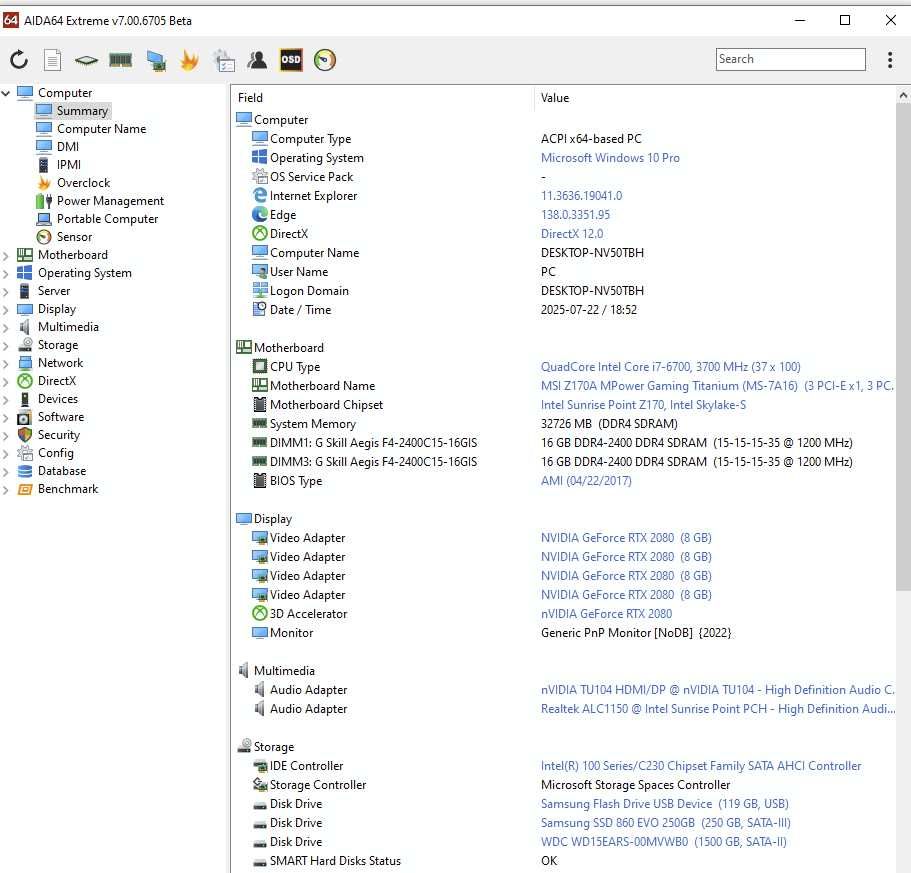This screenshot has height=873, width=911.
Task: Select the DIMM3 G Skill Aegis row
Action: tap(563, 462)
